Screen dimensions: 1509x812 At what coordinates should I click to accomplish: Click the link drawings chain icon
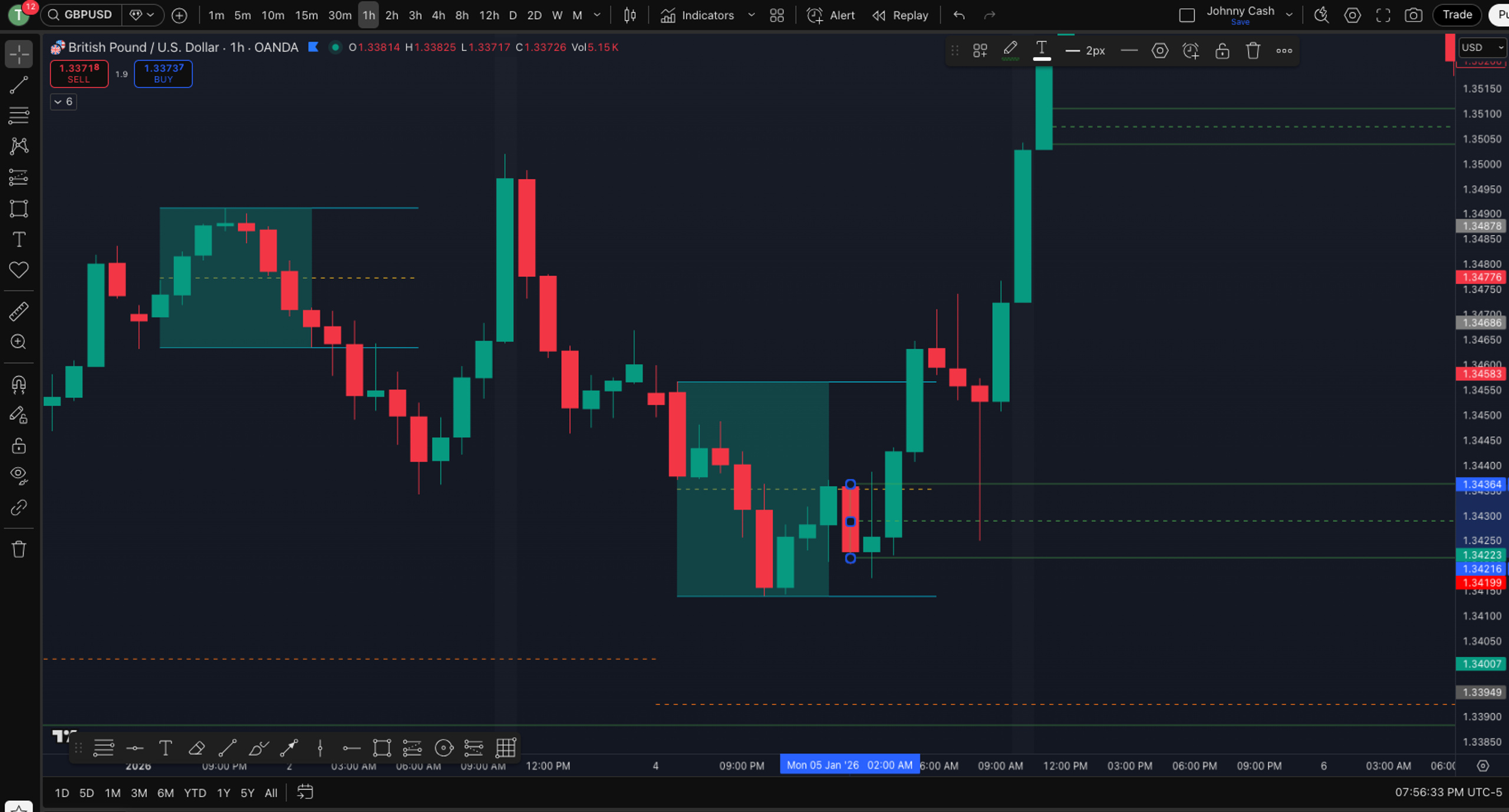19,507
